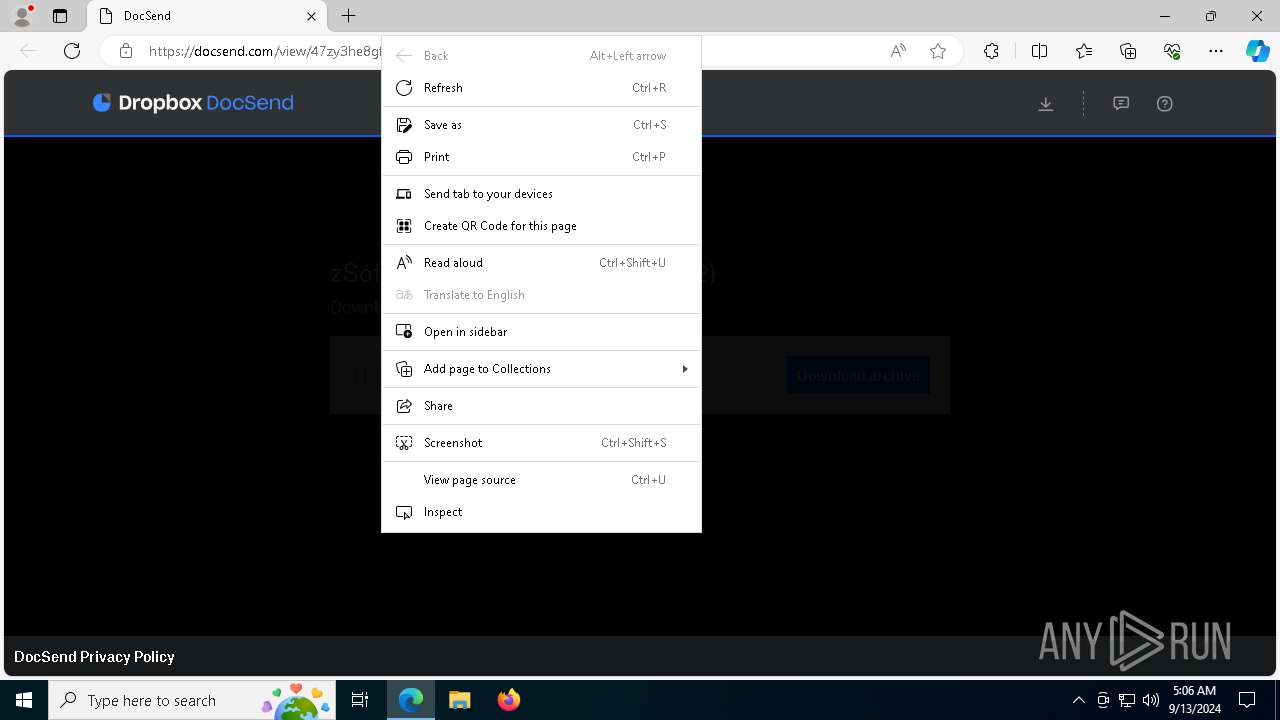Open Favorites list icon
This screenshot has height=720, width=1280.
point(1084,51)
